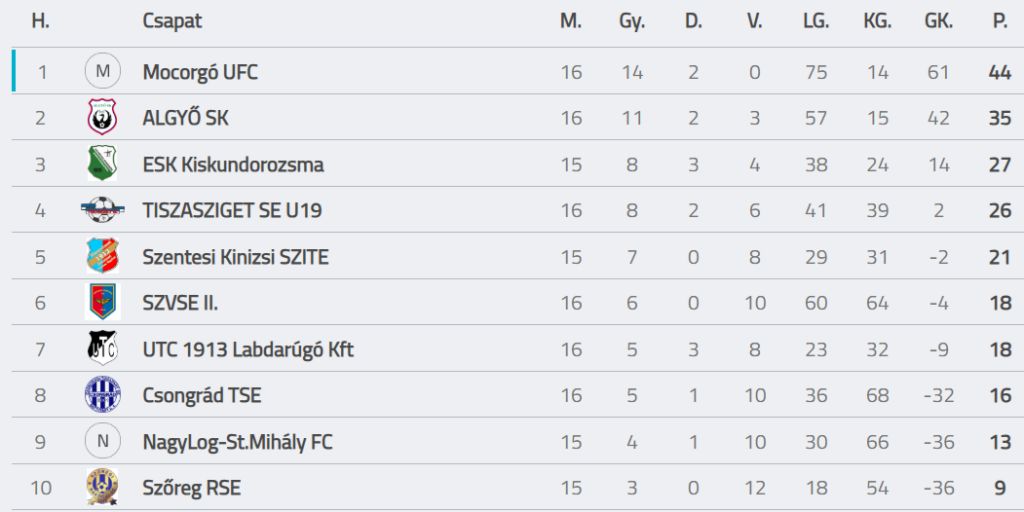The width and height of the screenshot is (1024, 512).
Task: Click the UTC 1913 Labdarúgó Kft logo
Action: (x=103, y=349)
